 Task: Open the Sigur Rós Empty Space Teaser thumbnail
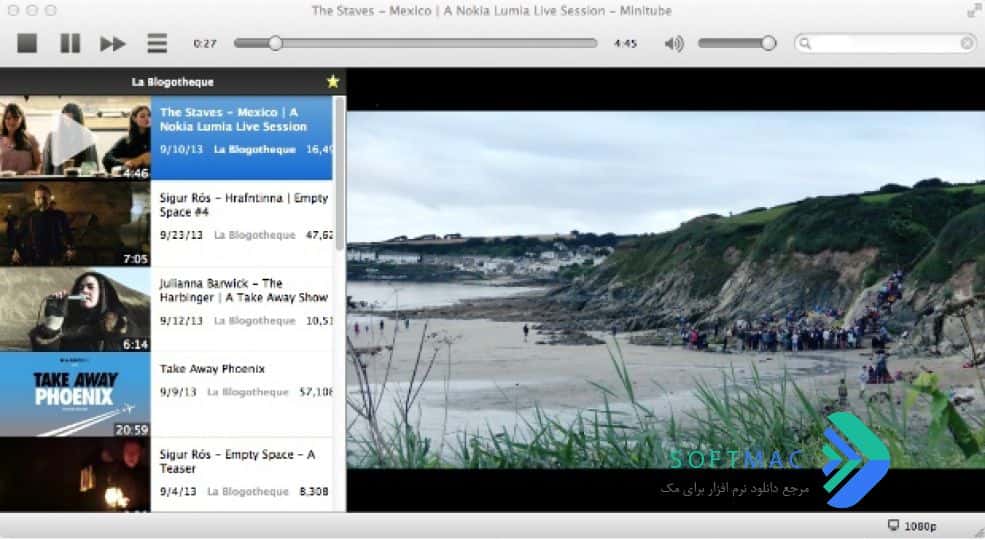(75, 475)
